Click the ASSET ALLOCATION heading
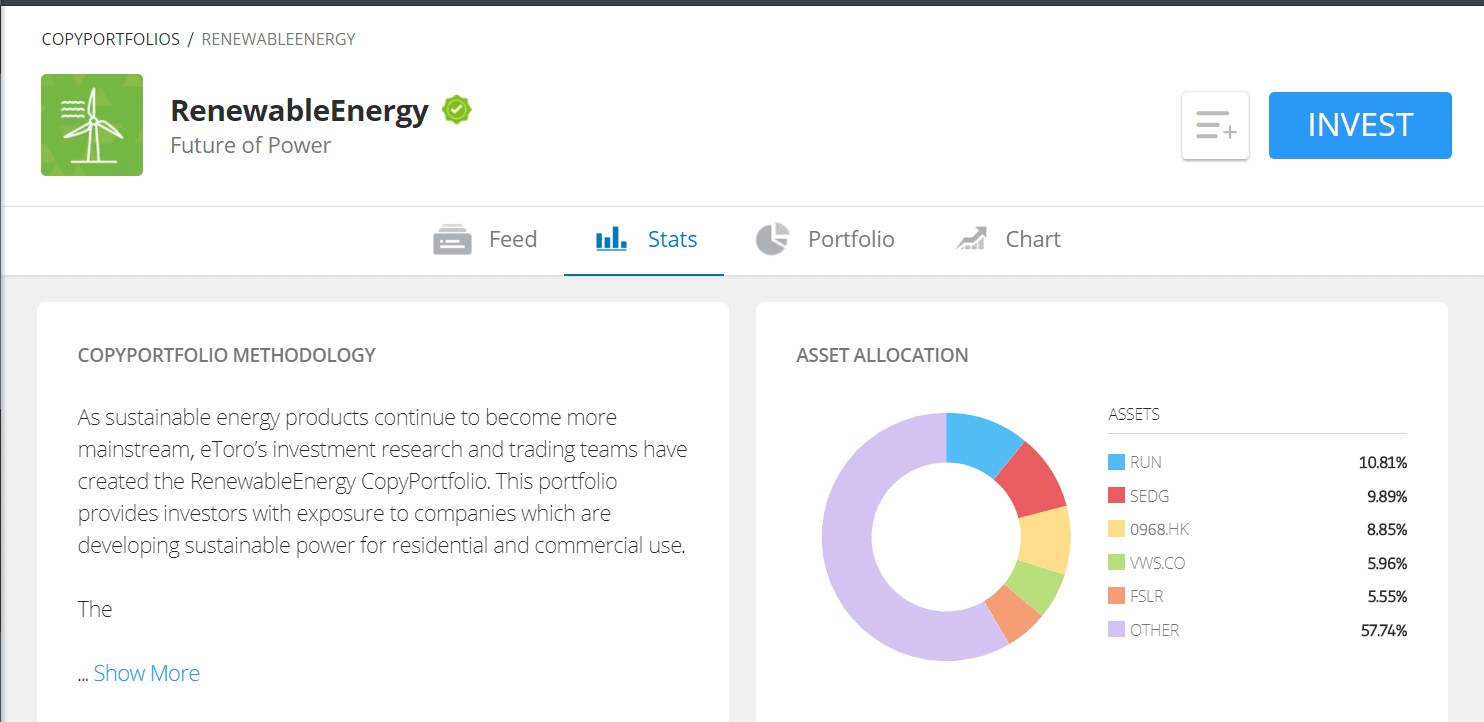Screen dimensions: 1484x722 (x=882, y=355)
